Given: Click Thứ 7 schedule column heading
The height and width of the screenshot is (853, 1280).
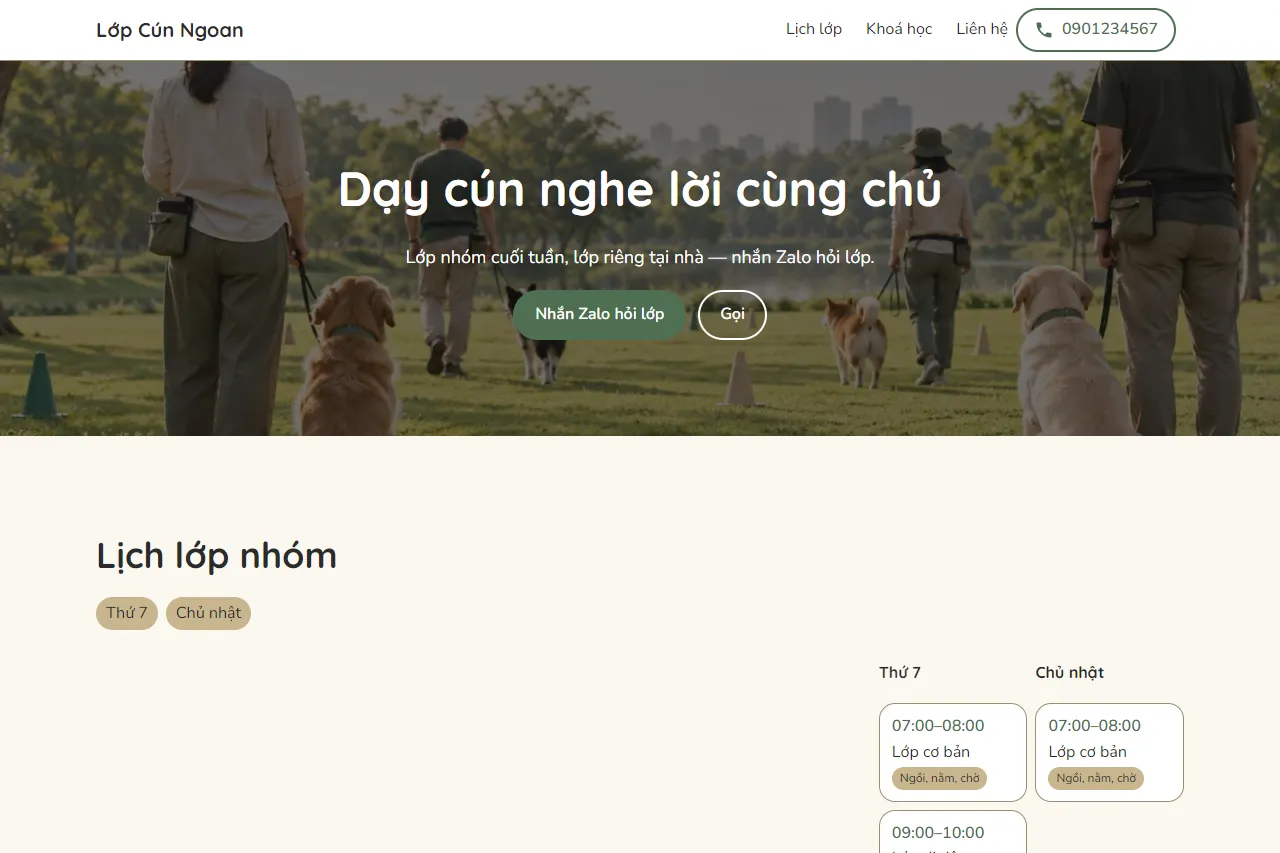Looking at the screenshot, I should pyautogui.click(x=900, y=673).
